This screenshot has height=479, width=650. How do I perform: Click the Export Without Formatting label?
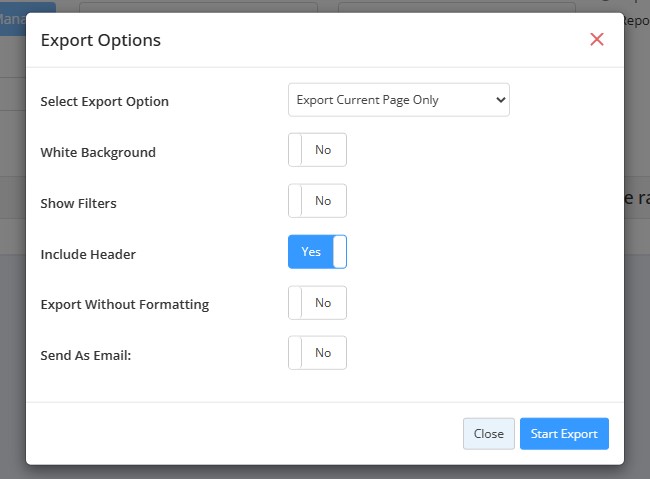125,304
